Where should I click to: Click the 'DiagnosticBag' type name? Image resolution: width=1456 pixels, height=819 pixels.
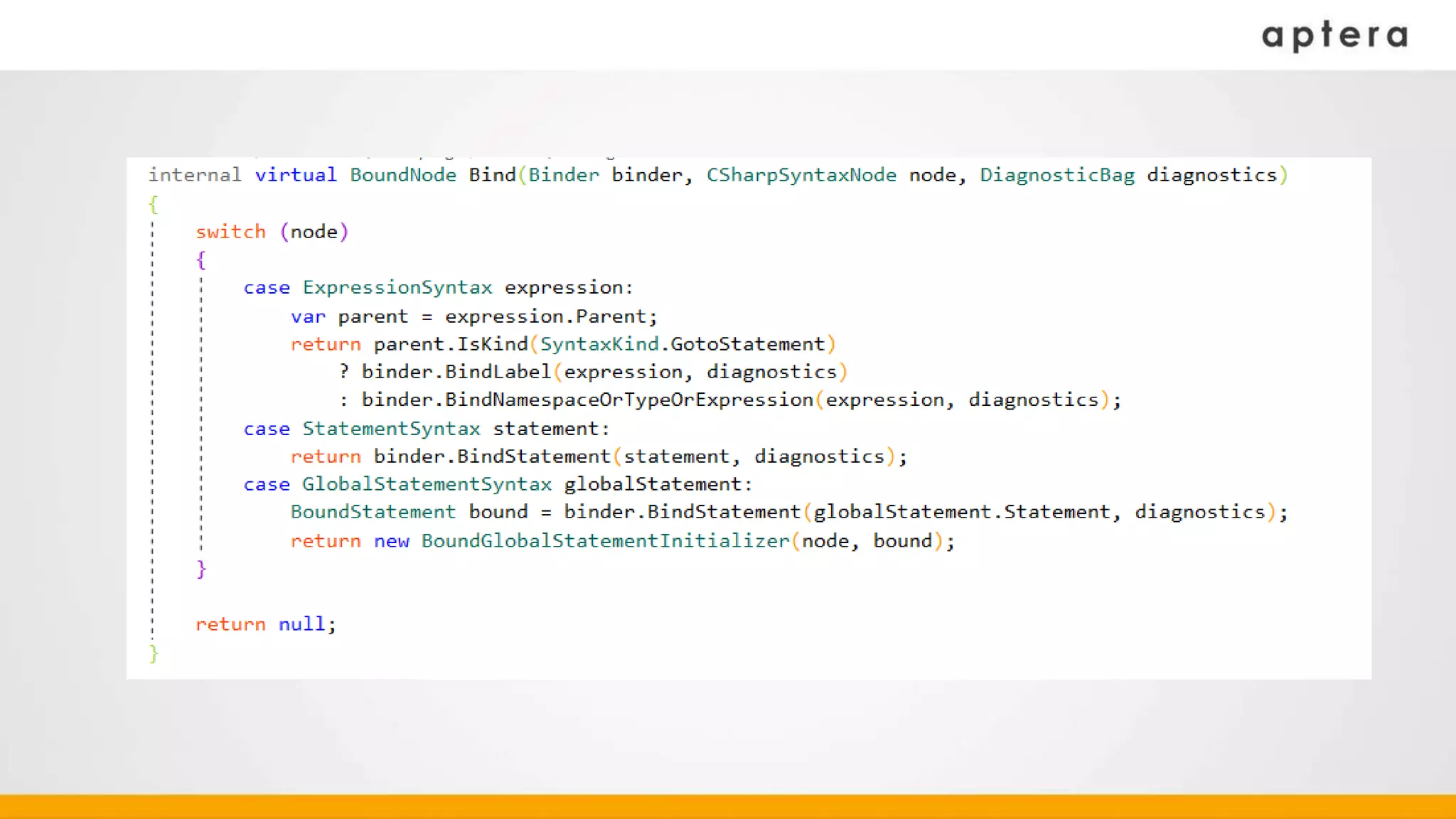(x=1057, y=175)
